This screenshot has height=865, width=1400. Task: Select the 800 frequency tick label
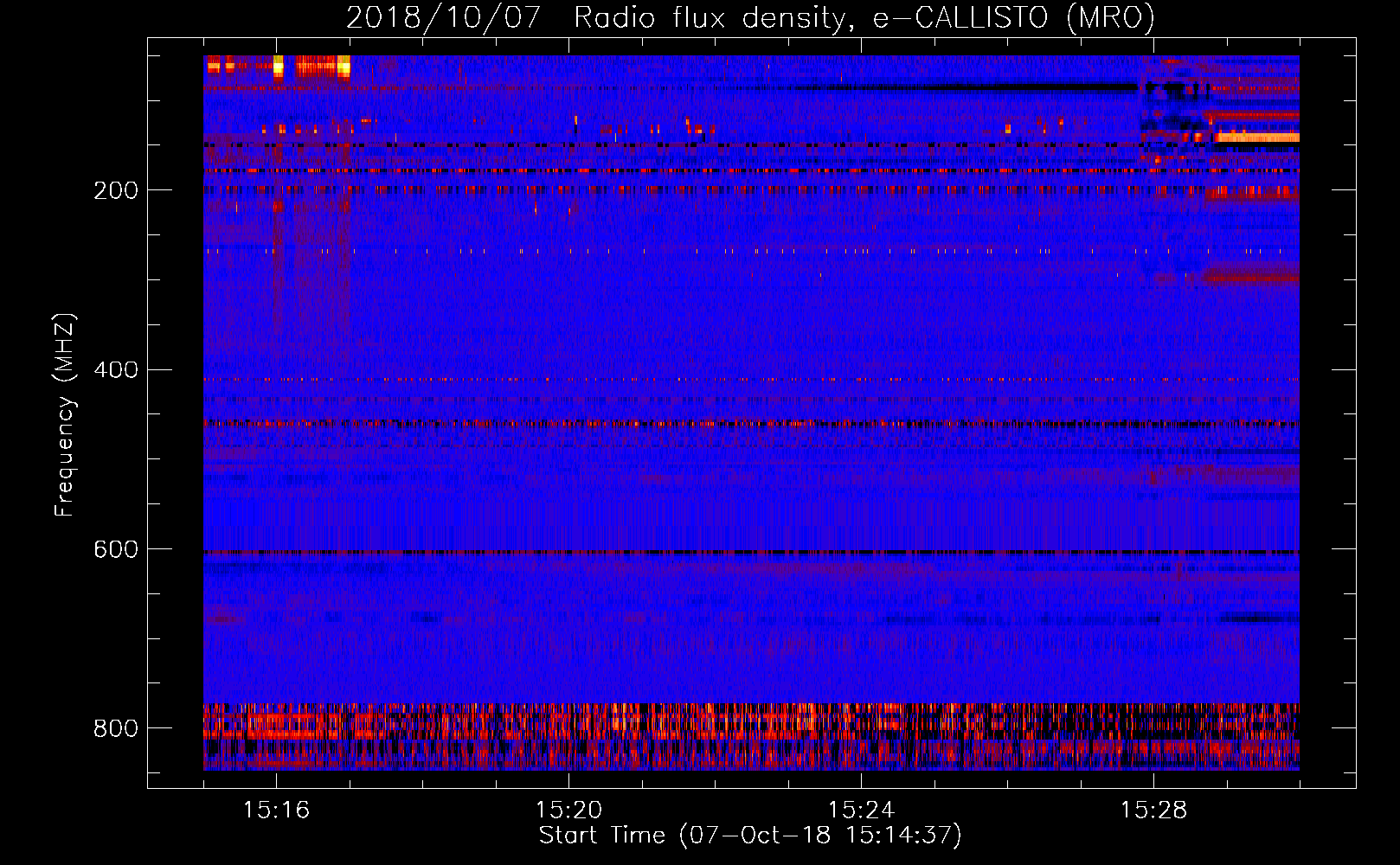116,728
